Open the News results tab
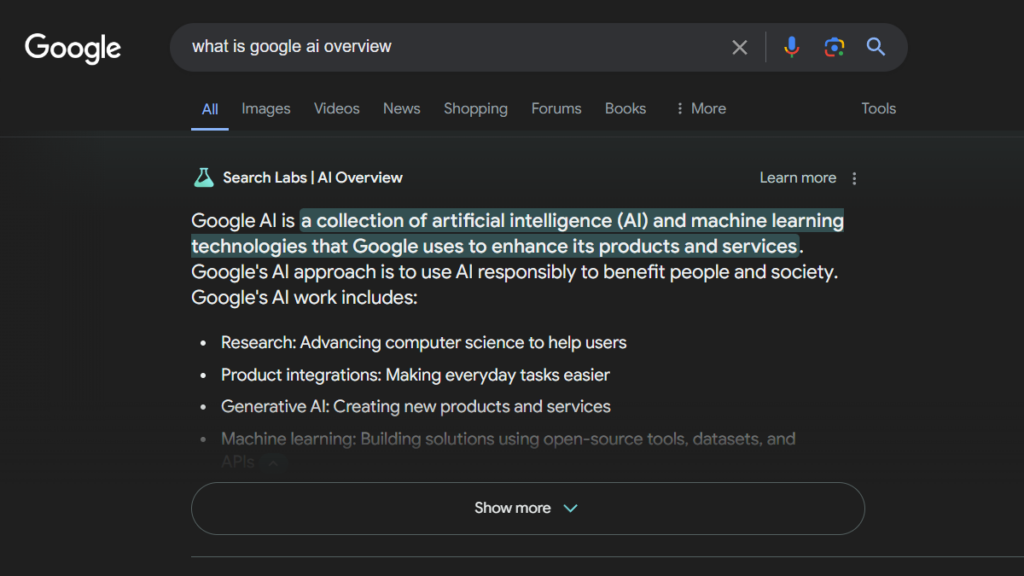The height and width of the screenshot is (576, 1024). [401, 109]
